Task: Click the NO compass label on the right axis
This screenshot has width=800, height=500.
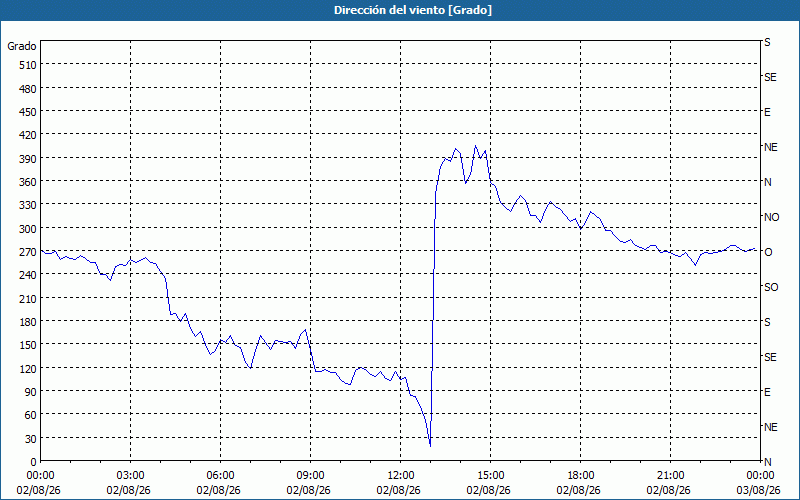Action: pos(772,217)
